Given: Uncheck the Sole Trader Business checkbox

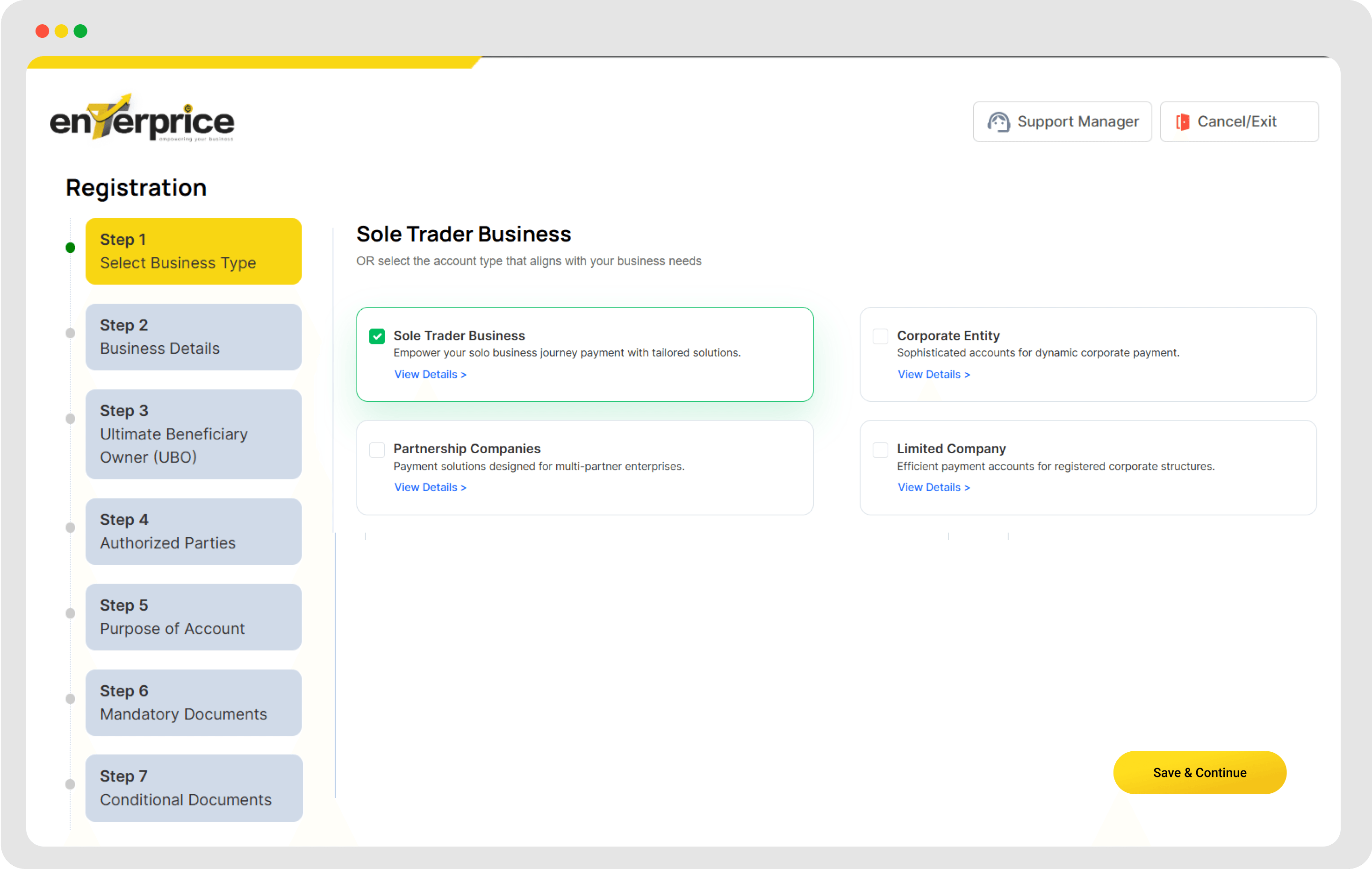Looking at the screenshot, I should click(x=377, y=336).
